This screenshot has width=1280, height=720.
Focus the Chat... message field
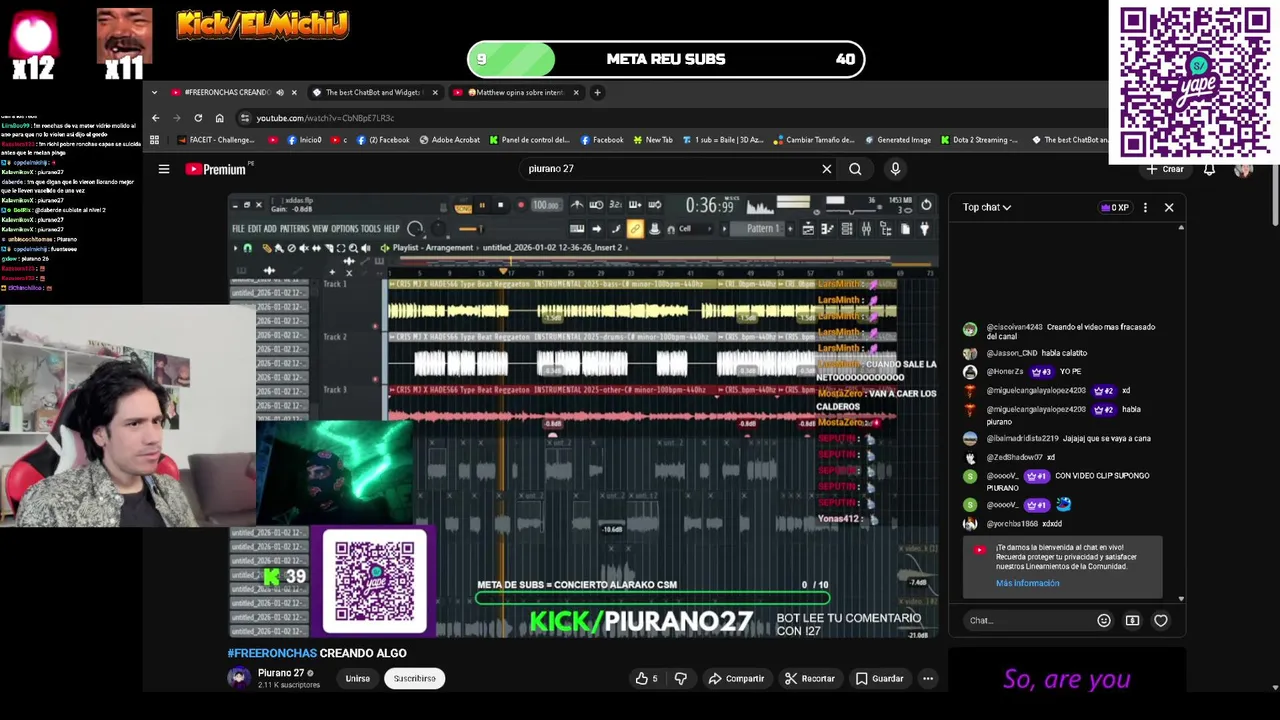tap(1028, 620)
